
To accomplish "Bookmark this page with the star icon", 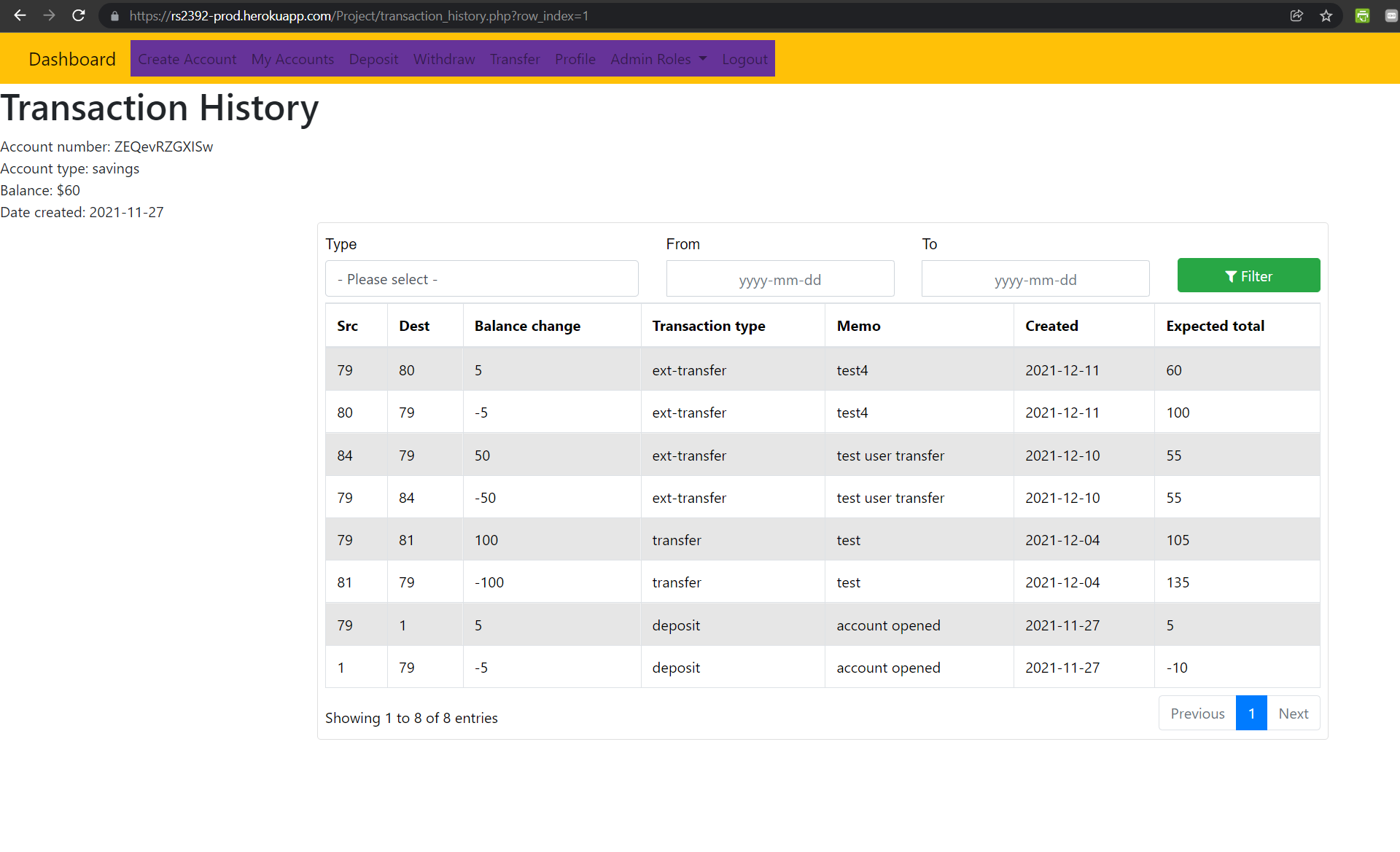I will (1326, 15).
